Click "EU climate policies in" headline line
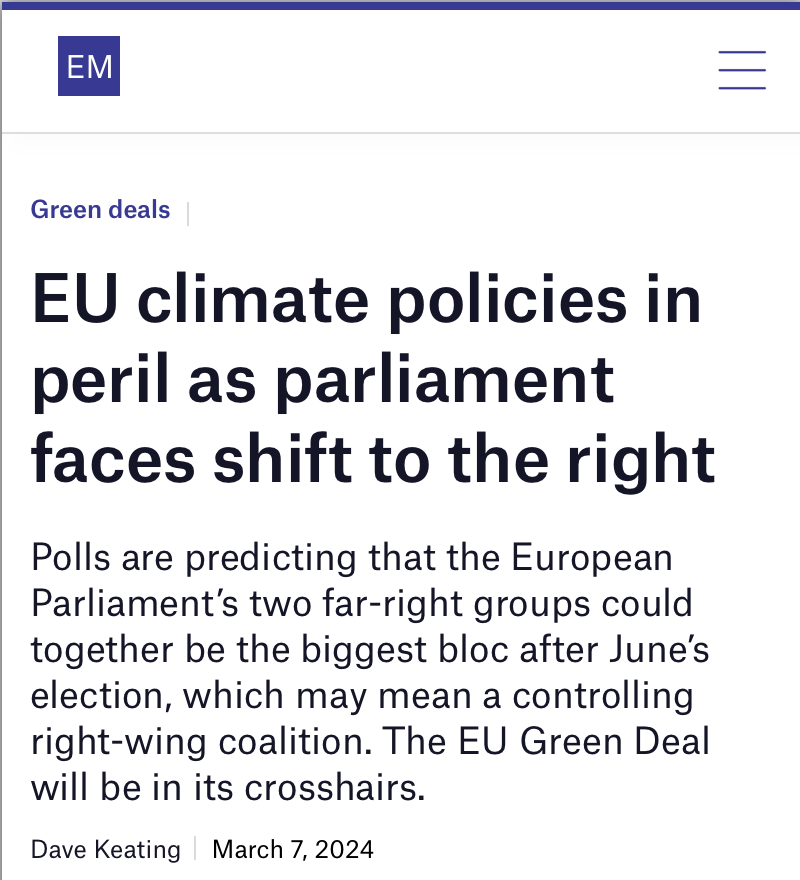The image size is (800, 880). click(x=366, y=301)
